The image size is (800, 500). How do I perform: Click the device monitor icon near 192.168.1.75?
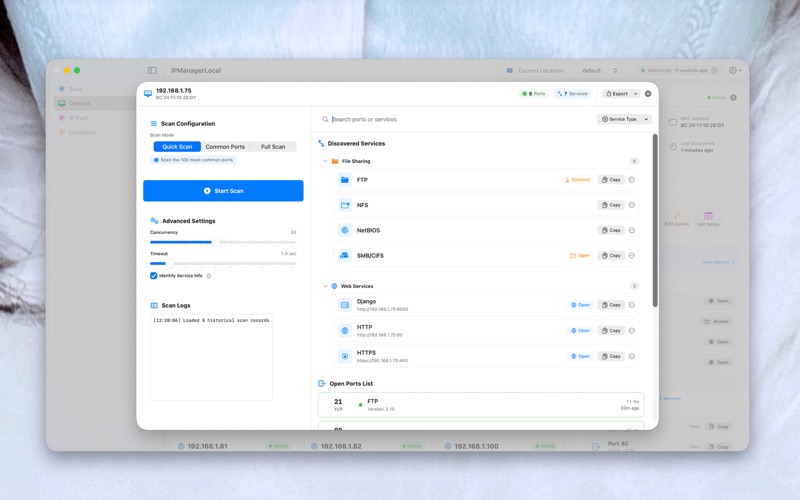pyautogui.click(x=148, y=93)
